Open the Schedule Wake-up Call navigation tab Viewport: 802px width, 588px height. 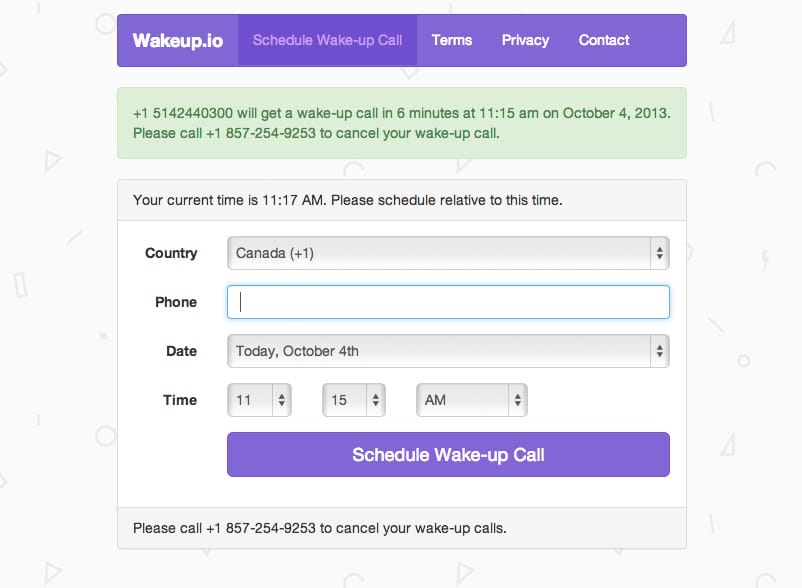[x=328, y=40]
